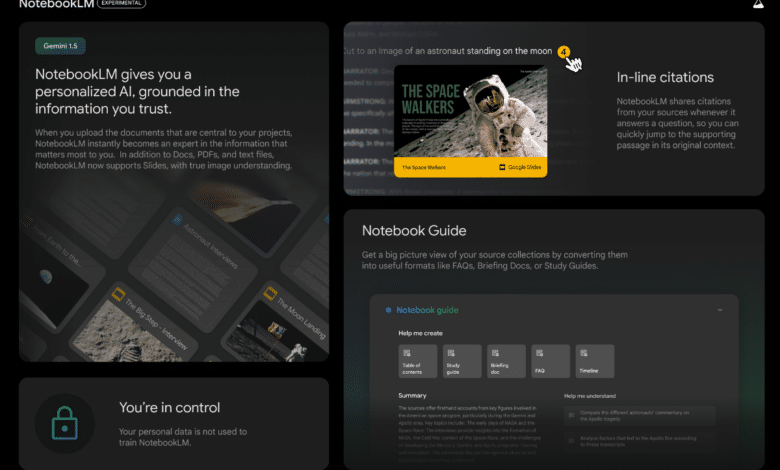The height and width of the screenshot is (470, 780).
Task: Generate a Study guide
Action: (461, 360)
